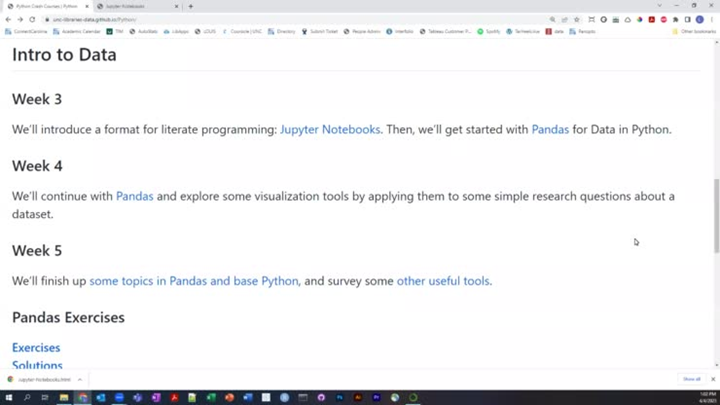The height and width of the screenshot is (405, 720).
Task: Reload the page with the refresh icon
Action: coord(32,19)
